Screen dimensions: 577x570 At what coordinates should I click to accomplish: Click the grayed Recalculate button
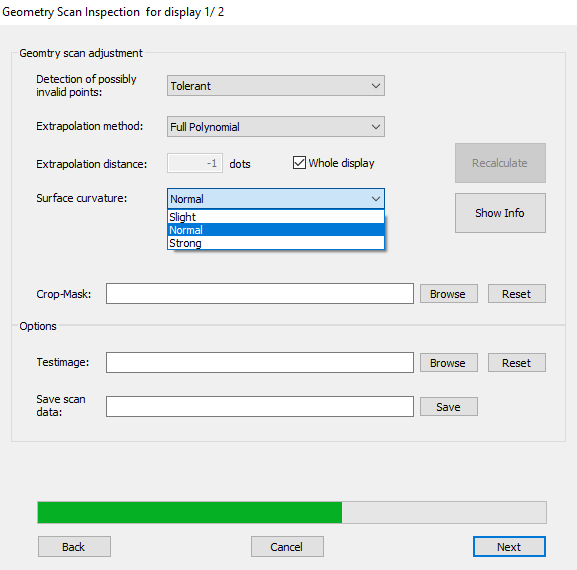point(500,163)
